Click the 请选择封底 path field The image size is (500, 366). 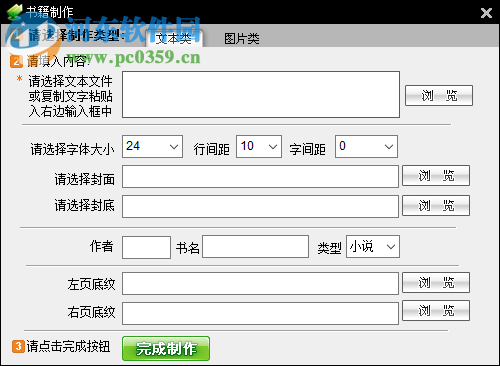pos(260,207)
